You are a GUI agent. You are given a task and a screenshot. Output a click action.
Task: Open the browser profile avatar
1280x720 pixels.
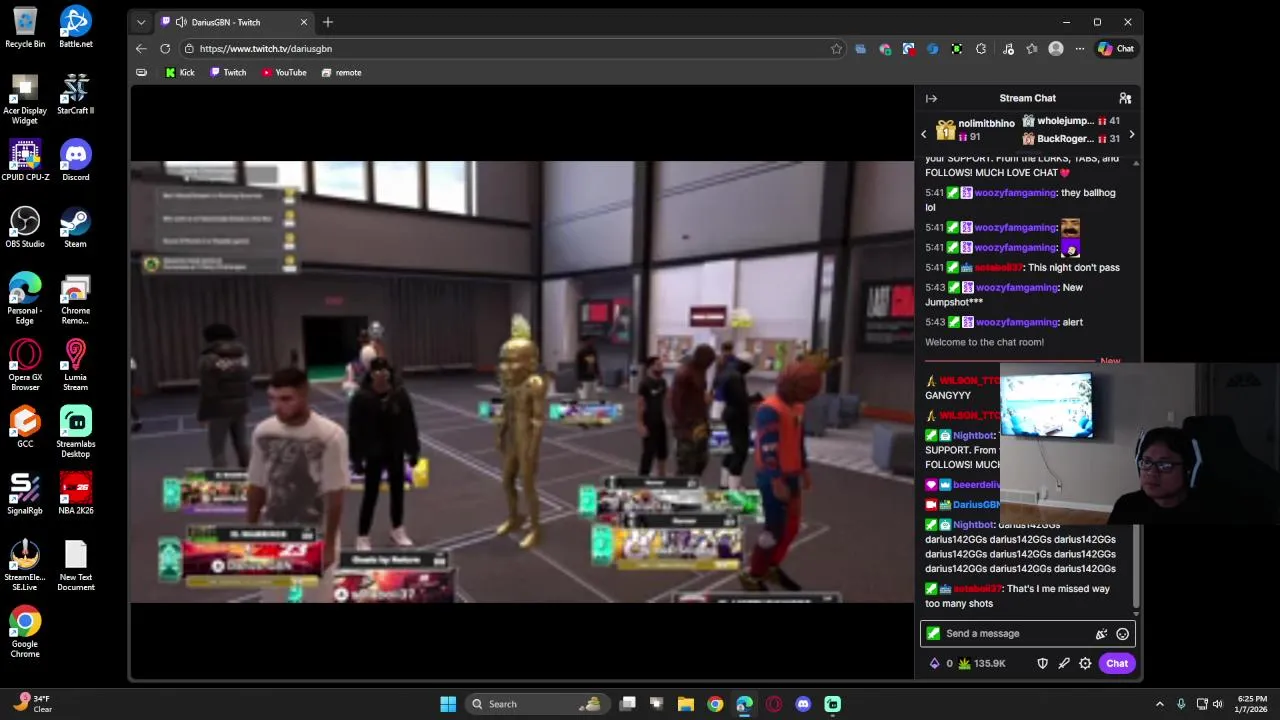(1056, 48)
